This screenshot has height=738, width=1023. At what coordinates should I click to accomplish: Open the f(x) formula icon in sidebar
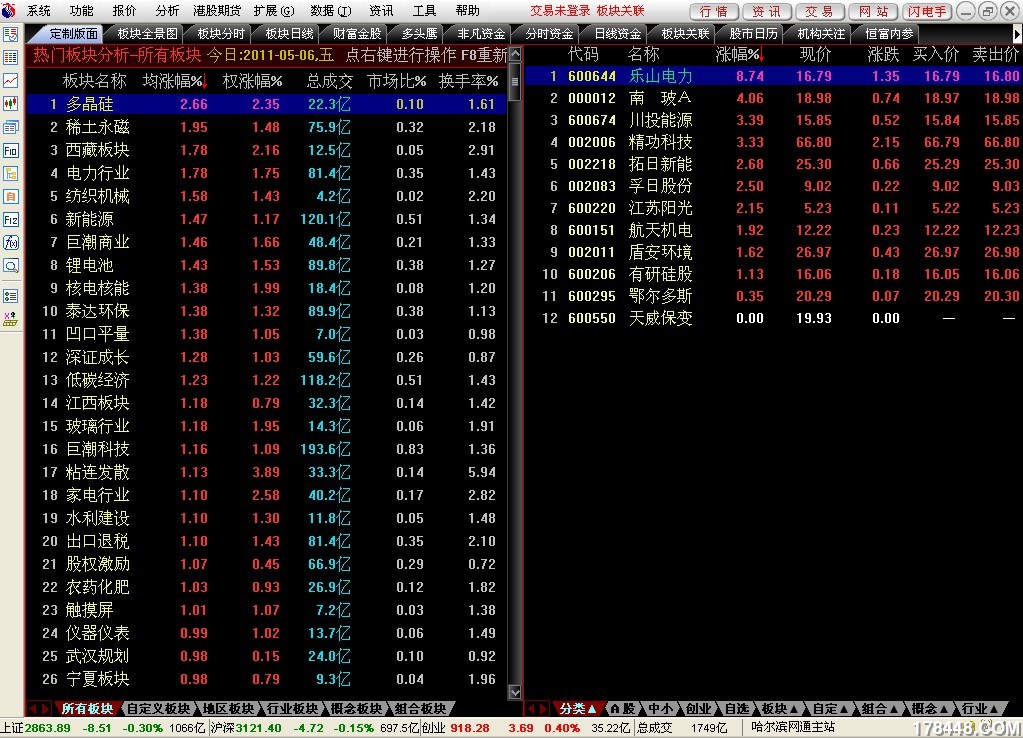11,242
